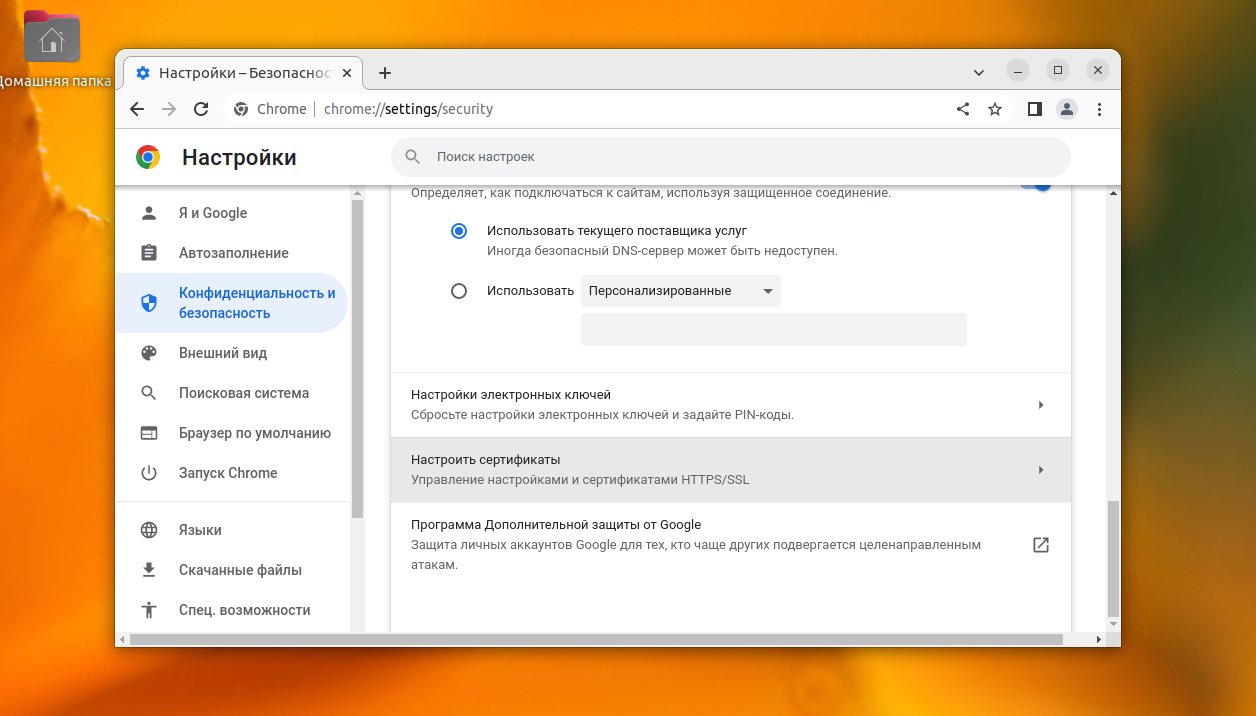
Task: Open the tab search dropdown arrow
Action: coord(979,72)
